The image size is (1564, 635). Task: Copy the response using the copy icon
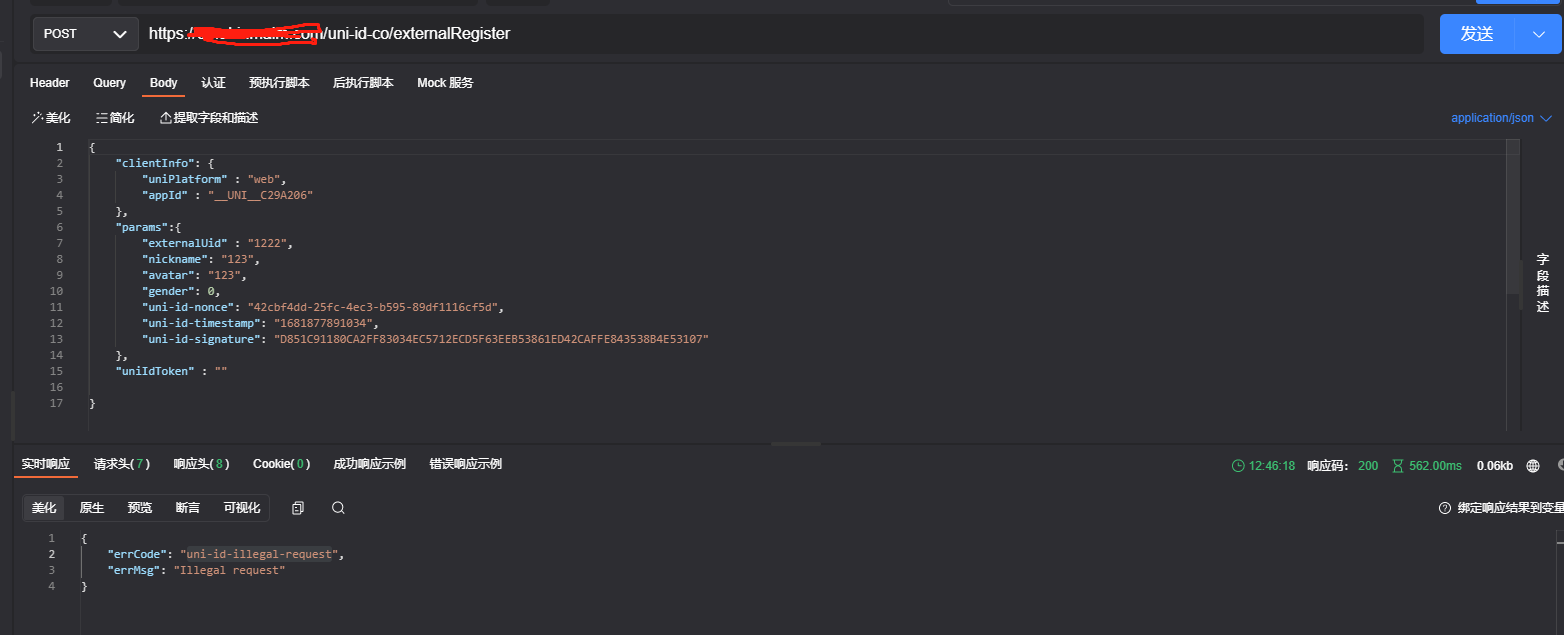pos(298,508)
